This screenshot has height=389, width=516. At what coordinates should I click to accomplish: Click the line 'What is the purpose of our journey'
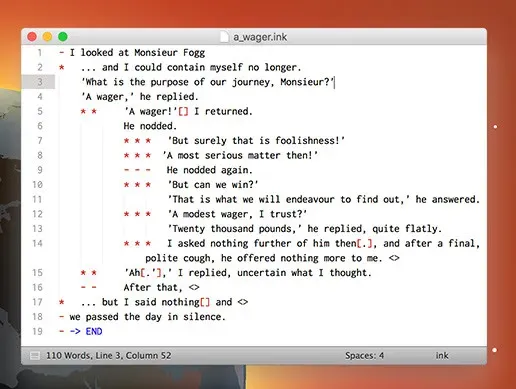tap(207, 82)
